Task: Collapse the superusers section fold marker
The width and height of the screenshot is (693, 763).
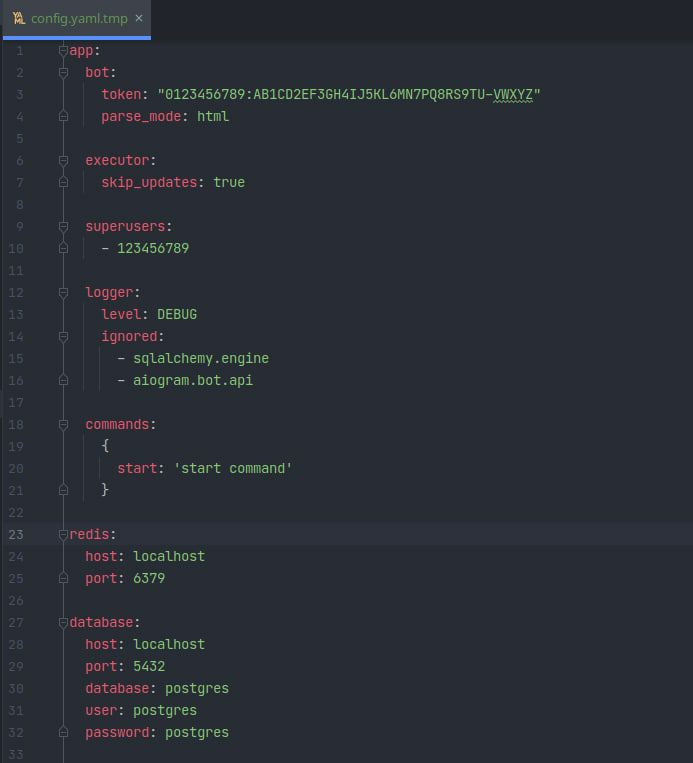Action: pos(63,227)
